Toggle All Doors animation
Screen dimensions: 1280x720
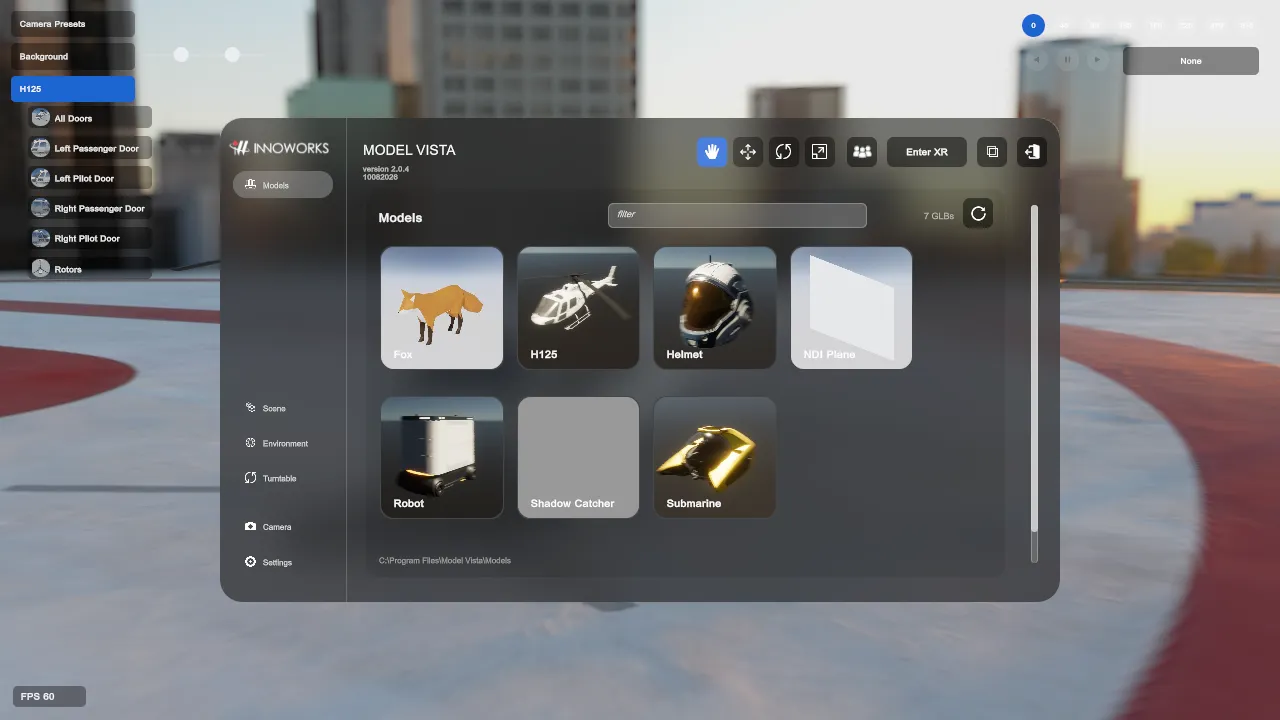point(90,118)
